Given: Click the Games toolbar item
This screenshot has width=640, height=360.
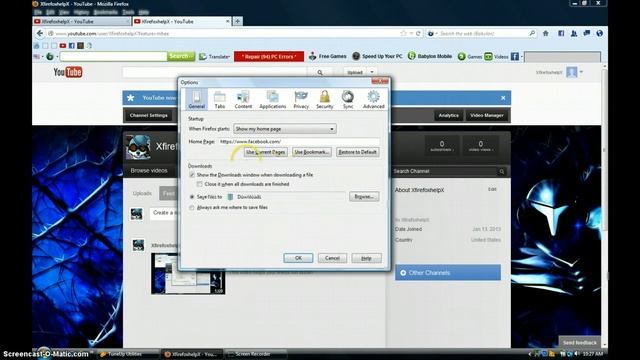Looking at the screenshot, I should [470, 57].
